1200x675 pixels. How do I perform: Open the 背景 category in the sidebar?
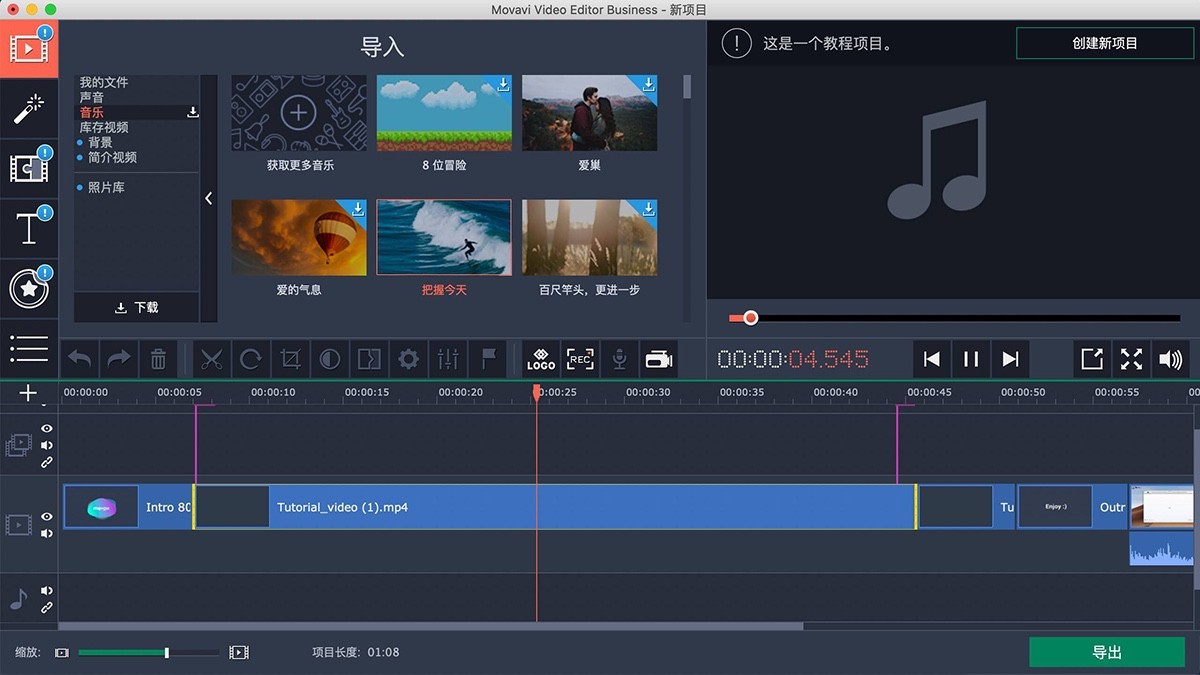100,143
